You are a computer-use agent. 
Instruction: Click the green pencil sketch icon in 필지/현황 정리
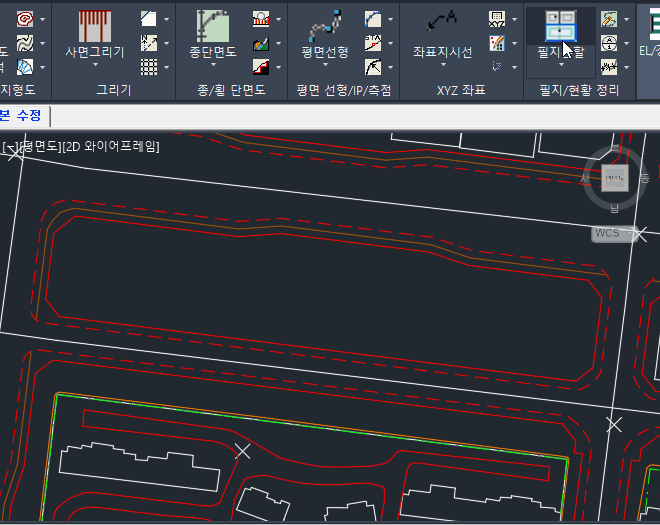[x=609, y=19]
